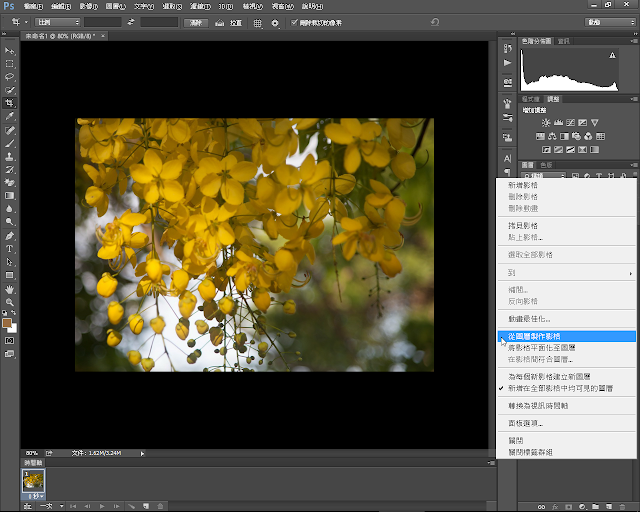Swap foreground and background colors
640x512 pixels.
tap(13, 313)
